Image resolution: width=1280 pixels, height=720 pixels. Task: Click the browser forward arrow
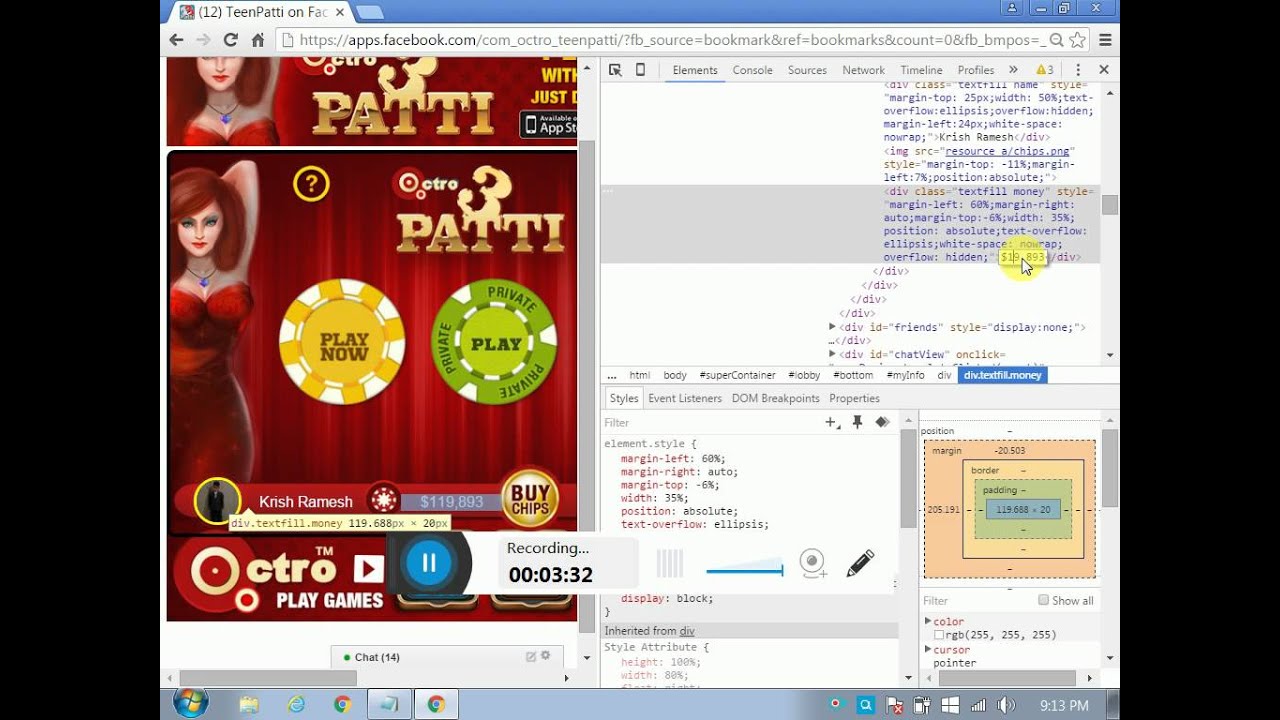point(204,40)
